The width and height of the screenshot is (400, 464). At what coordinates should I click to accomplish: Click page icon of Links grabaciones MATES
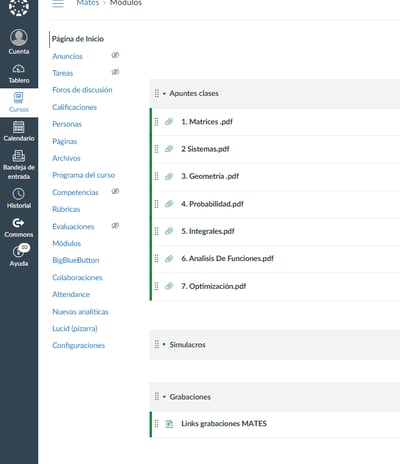click(x=169, y=424)
